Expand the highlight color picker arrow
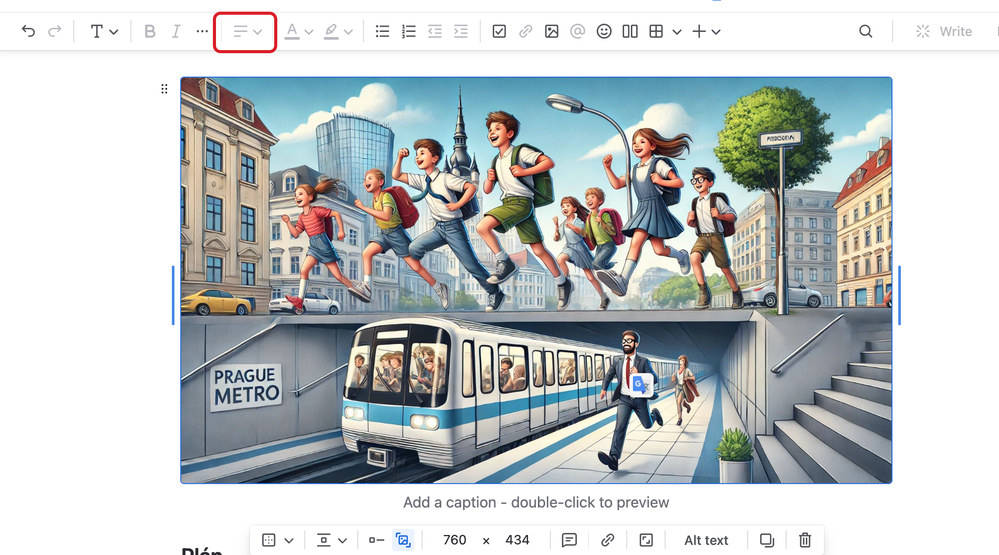 [x=349, y=32]
